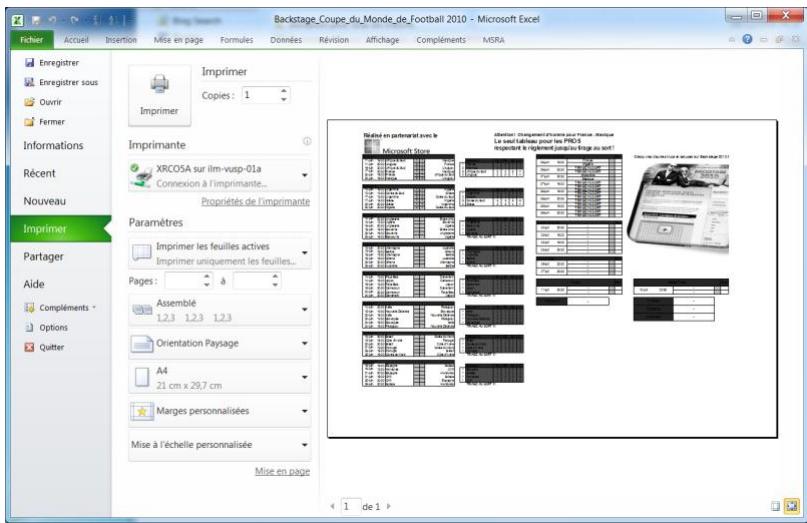Viewport: 807px width, 523px height.
Task: Click the blue help question mark icon
Action: click(x=747, y=39)
